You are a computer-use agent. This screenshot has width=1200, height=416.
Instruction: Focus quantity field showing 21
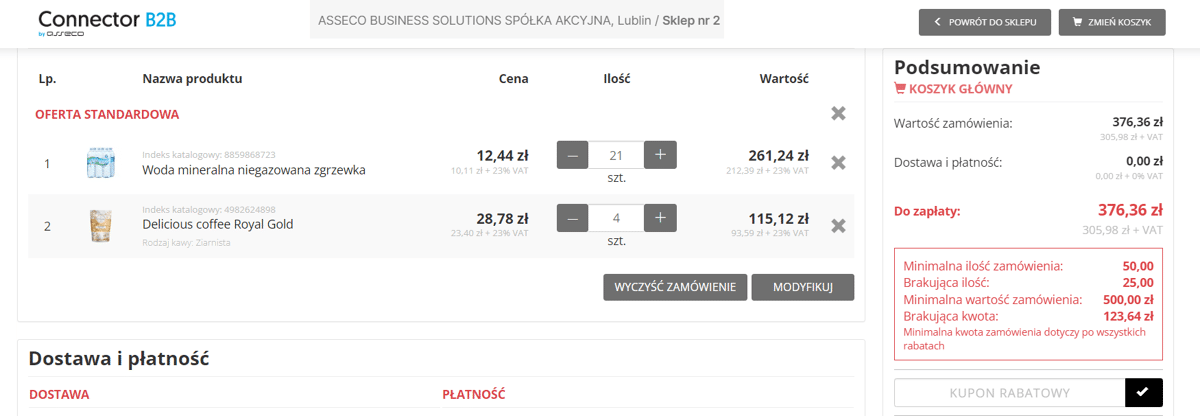[616, 155]
